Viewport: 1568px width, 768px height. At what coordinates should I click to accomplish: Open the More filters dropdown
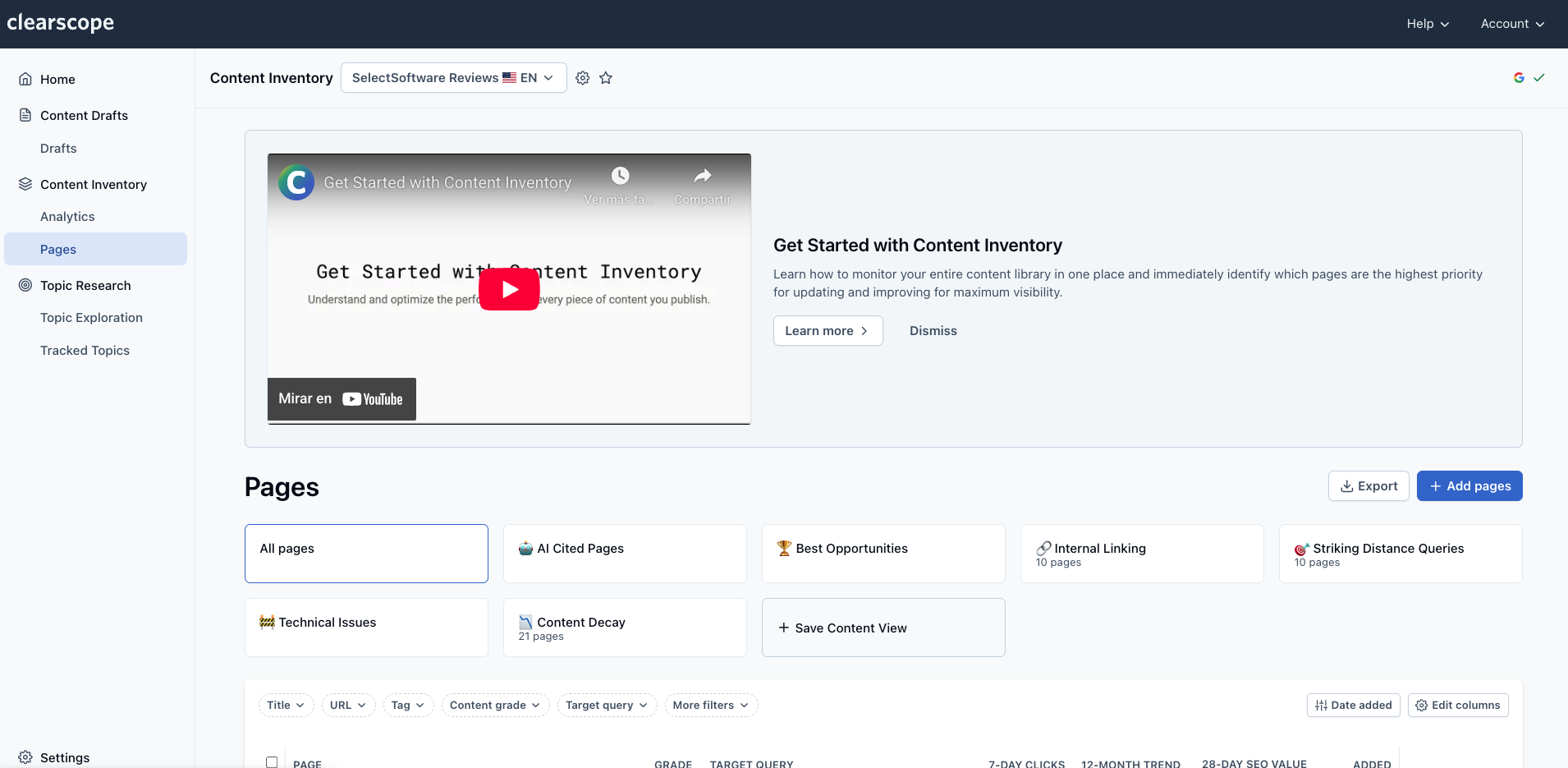(709, 705)
